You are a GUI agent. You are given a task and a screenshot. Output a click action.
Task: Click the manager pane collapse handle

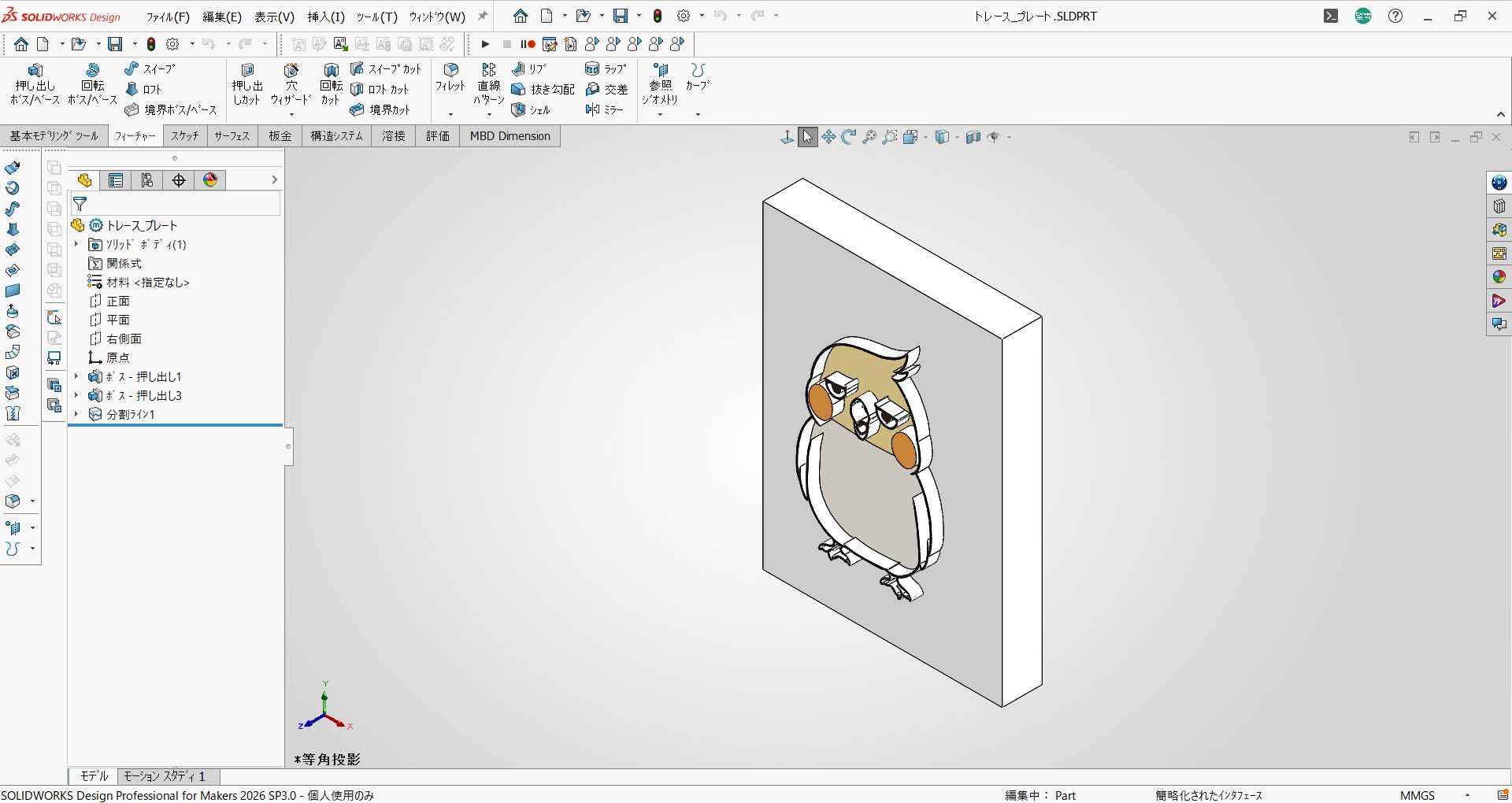pyautogui.click(x=288, y=446)
